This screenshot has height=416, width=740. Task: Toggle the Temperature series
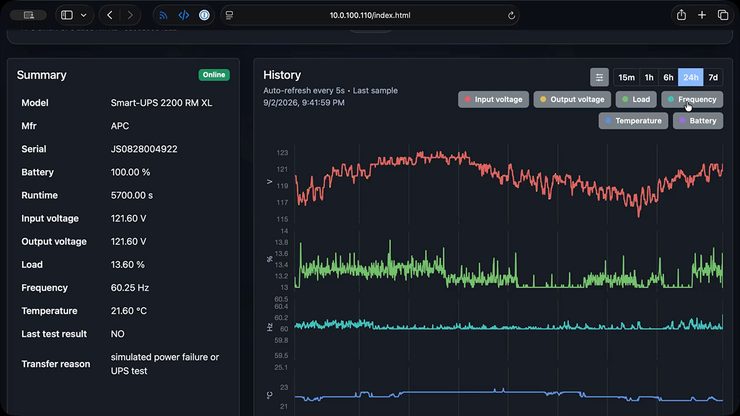click(633, 121)
